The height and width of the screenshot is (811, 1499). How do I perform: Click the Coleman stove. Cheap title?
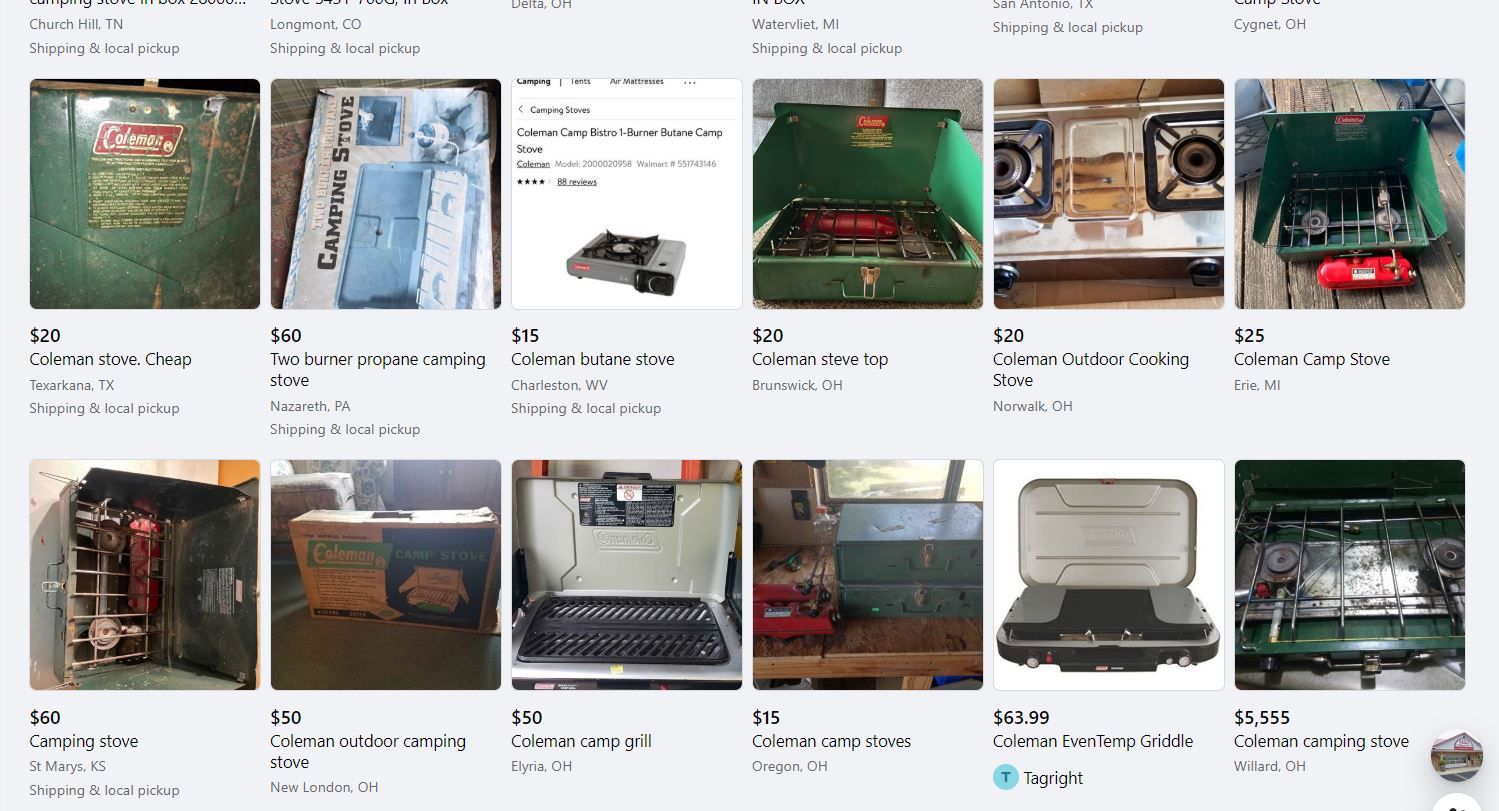[x=110, y=359]
